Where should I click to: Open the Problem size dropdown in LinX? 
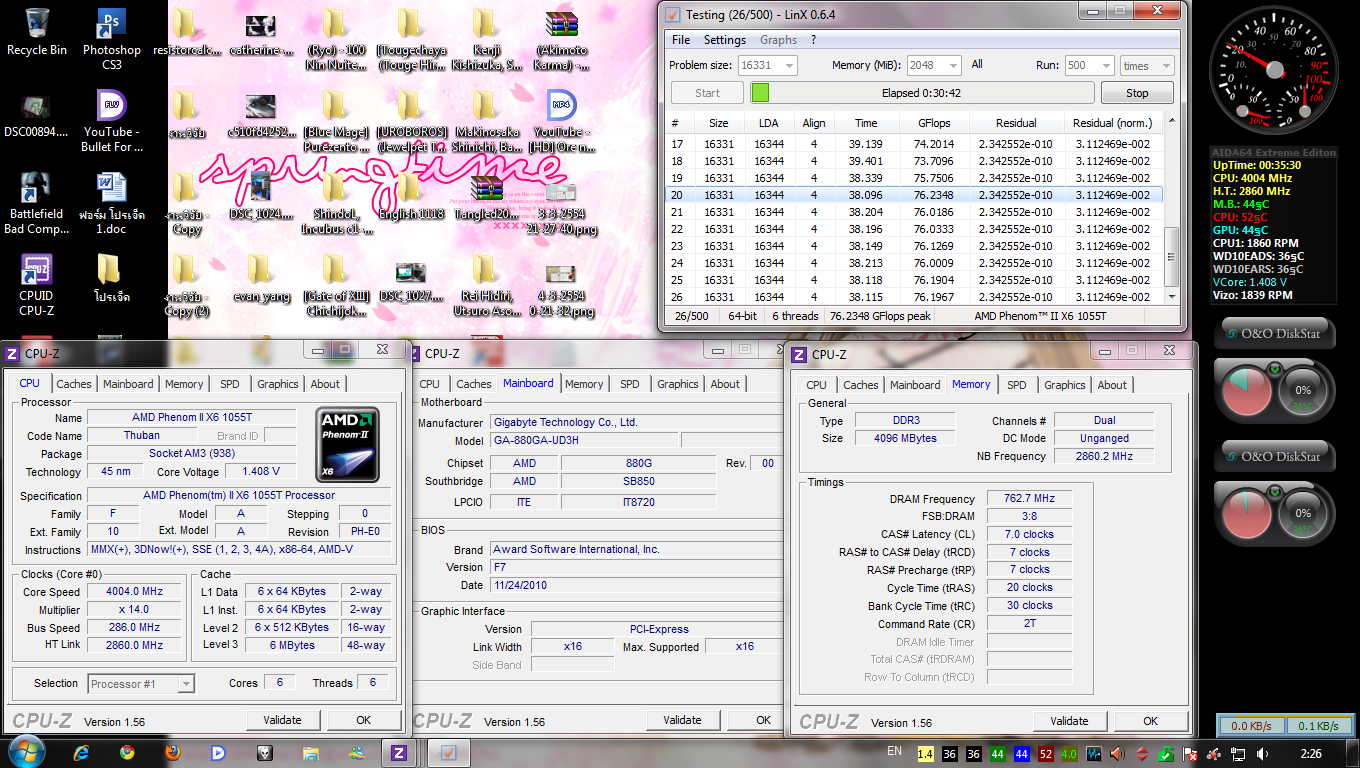[788, 66]
